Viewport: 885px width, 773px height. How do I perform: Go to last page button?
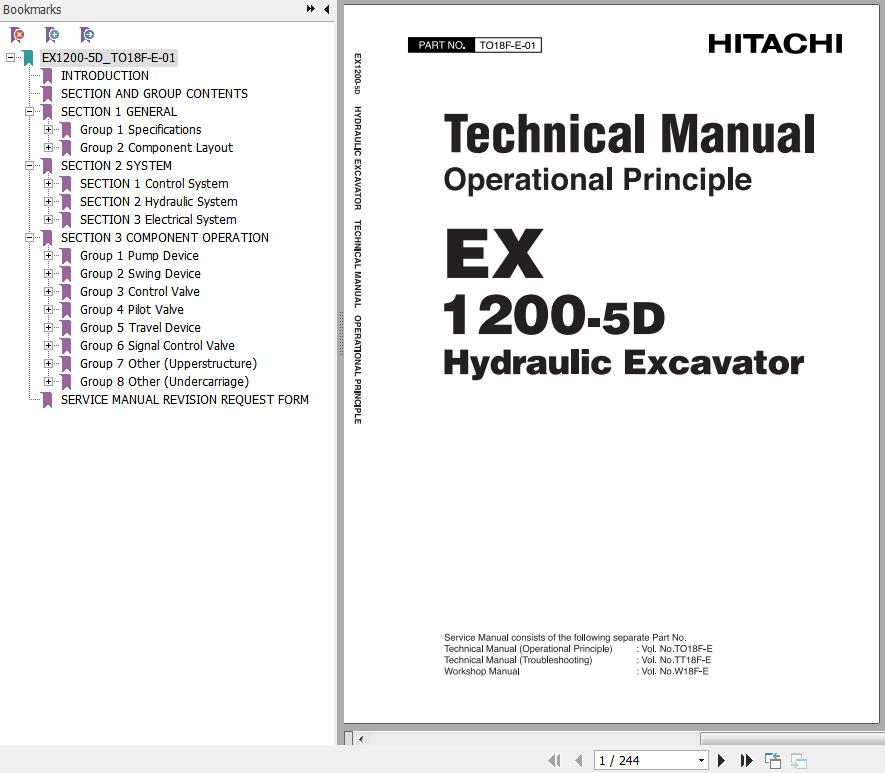click(746, 761)
